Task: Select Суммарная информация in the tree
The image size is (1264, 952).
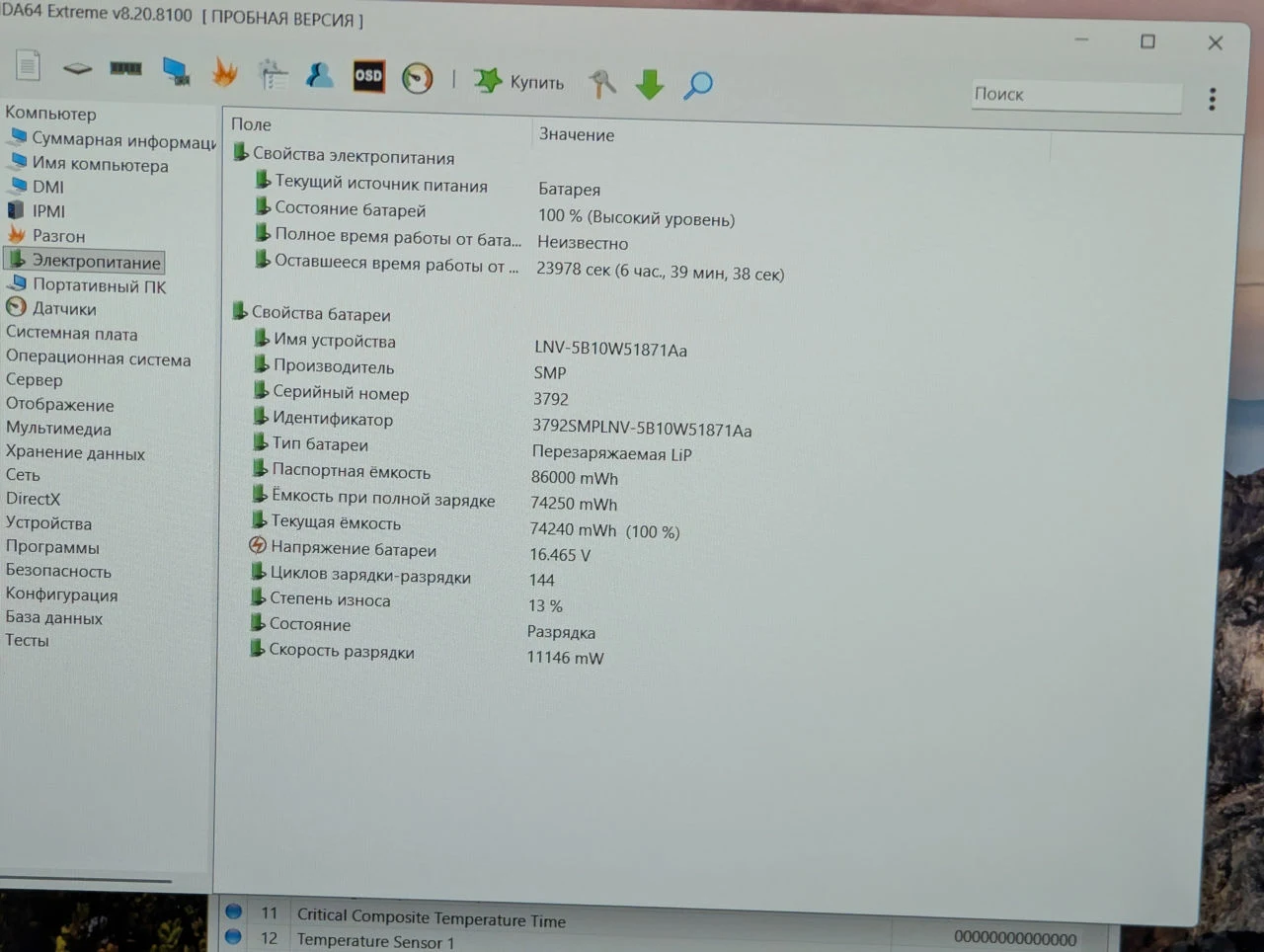Action: point(113,139)
